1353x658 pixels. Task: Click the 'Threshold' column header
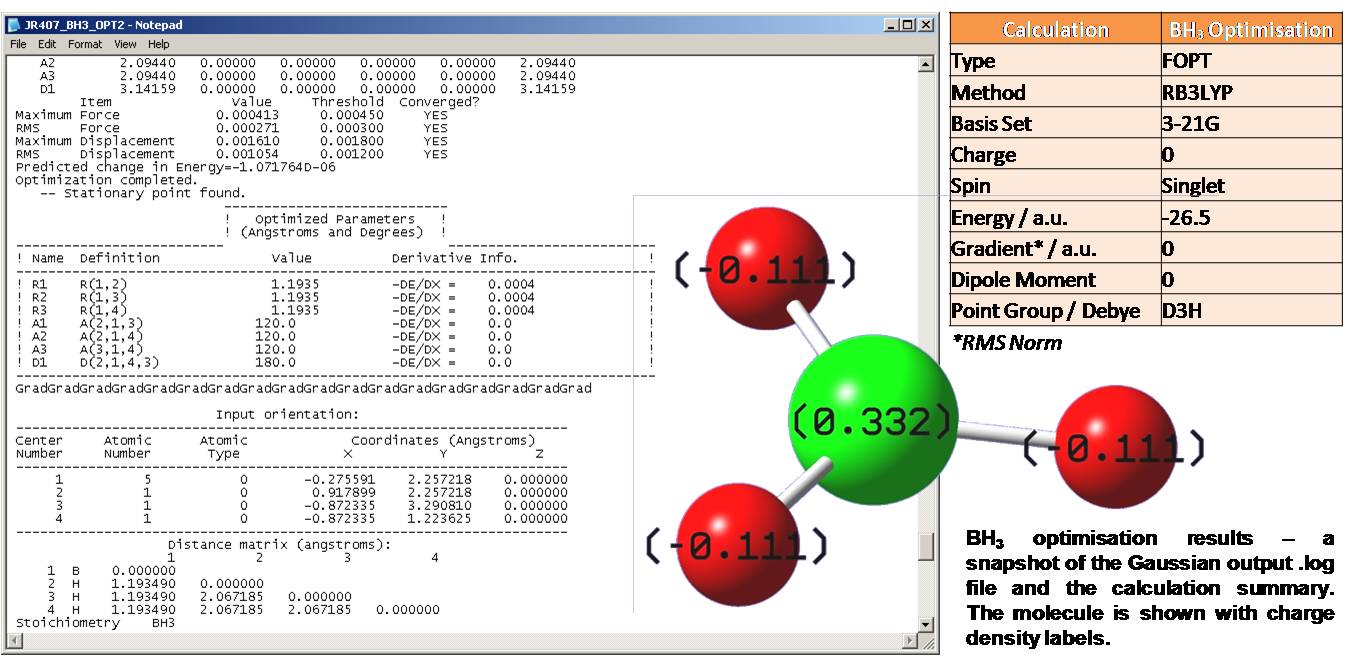point(347,102)
